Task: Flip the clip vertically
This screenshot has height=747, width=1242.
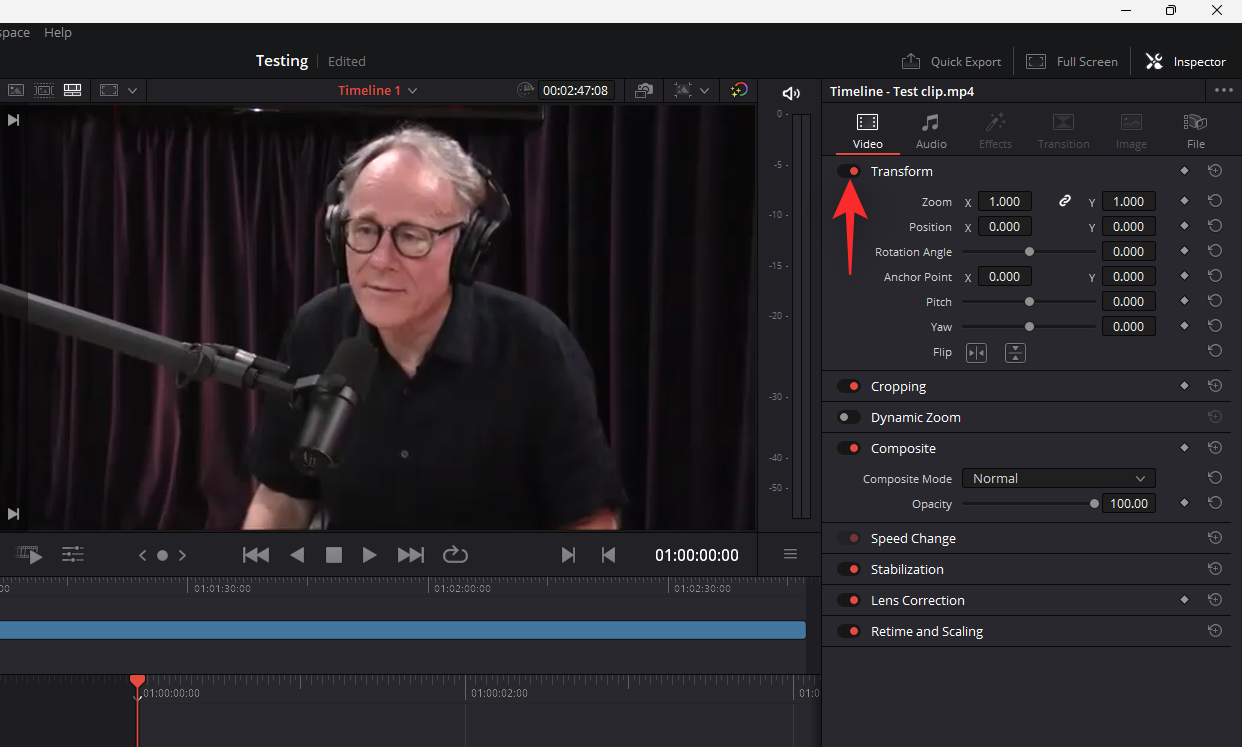Action: pos(1015,352)
